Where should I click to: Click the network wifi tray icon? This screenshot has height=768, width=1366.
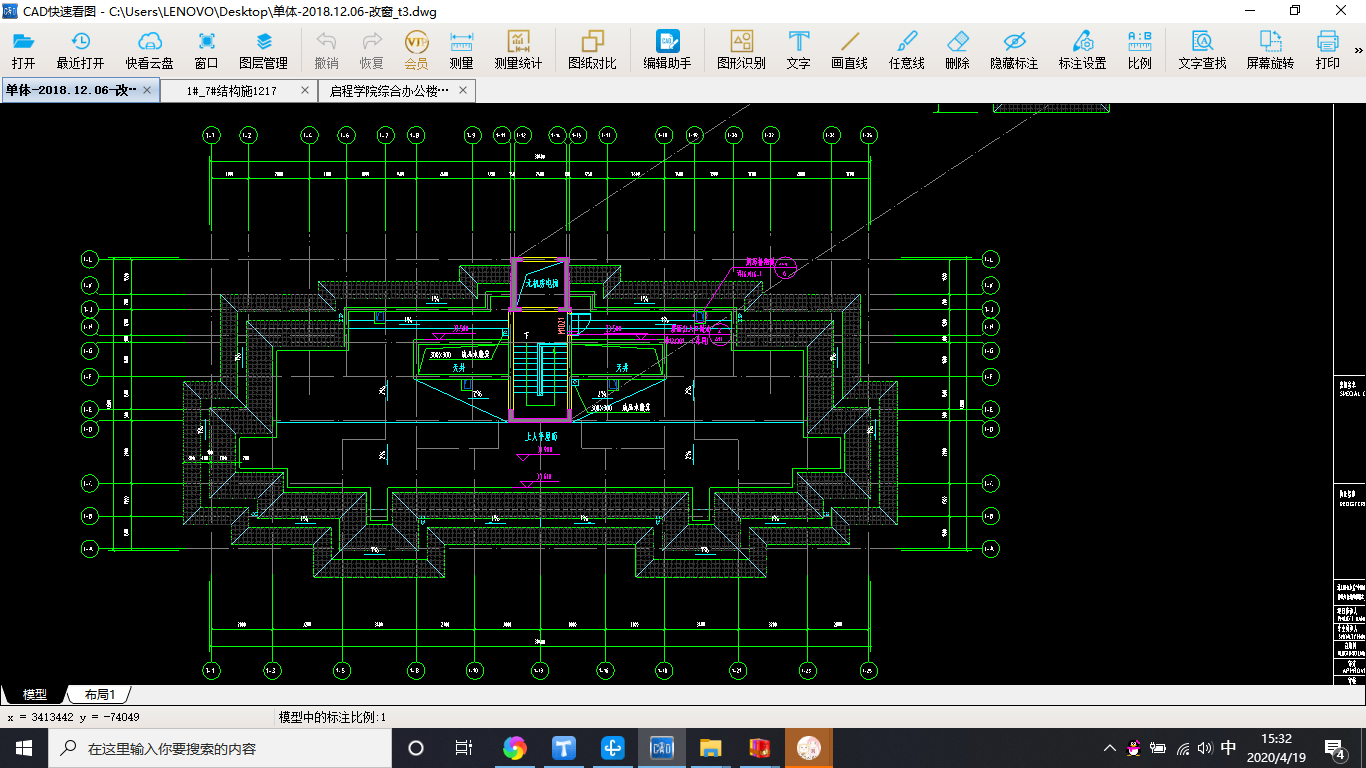coord(1182,748)
